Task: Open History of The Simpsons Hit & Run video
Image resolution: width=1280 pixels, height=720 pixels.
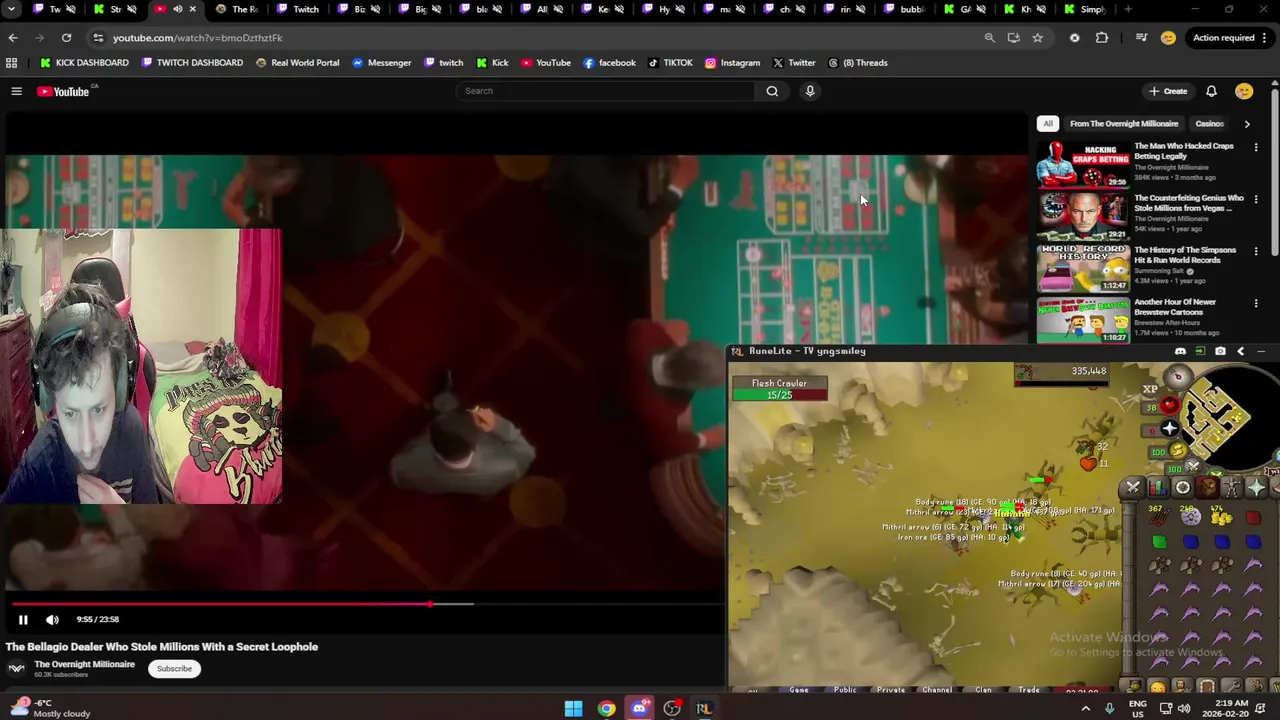Action: [x=1083, y=268]
